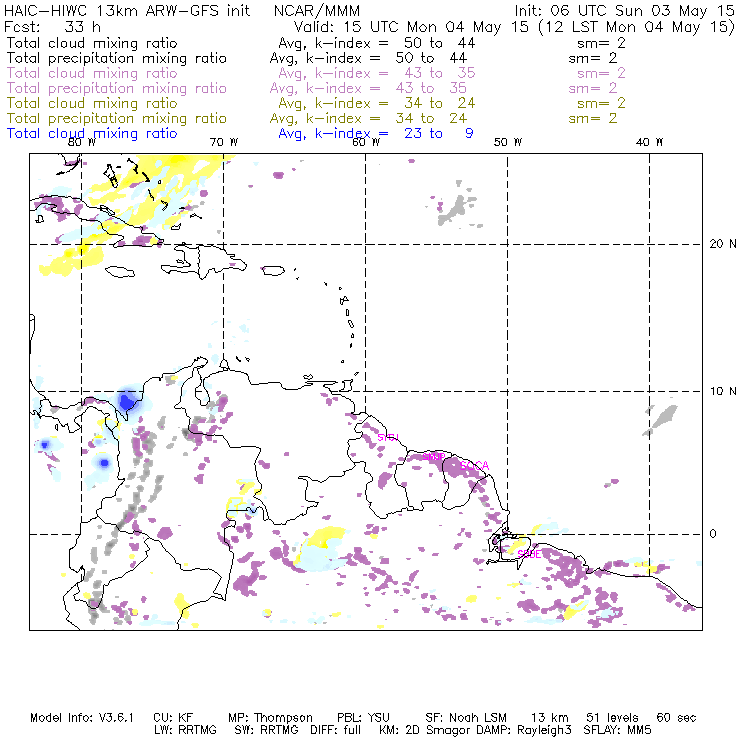Click the dark blue cloud core near Panama
This screenshot has height=740, width=740.
(x=126, y=402)
